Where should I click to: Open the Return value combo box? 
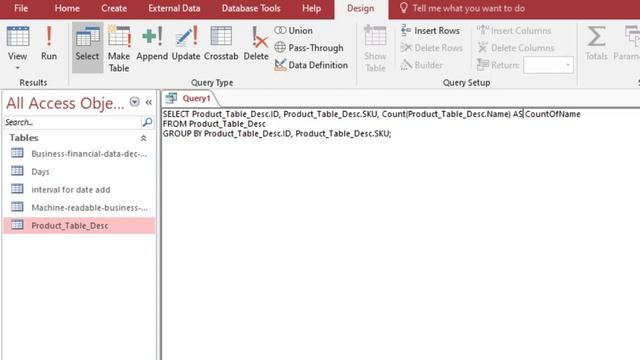tap(548, 65)
